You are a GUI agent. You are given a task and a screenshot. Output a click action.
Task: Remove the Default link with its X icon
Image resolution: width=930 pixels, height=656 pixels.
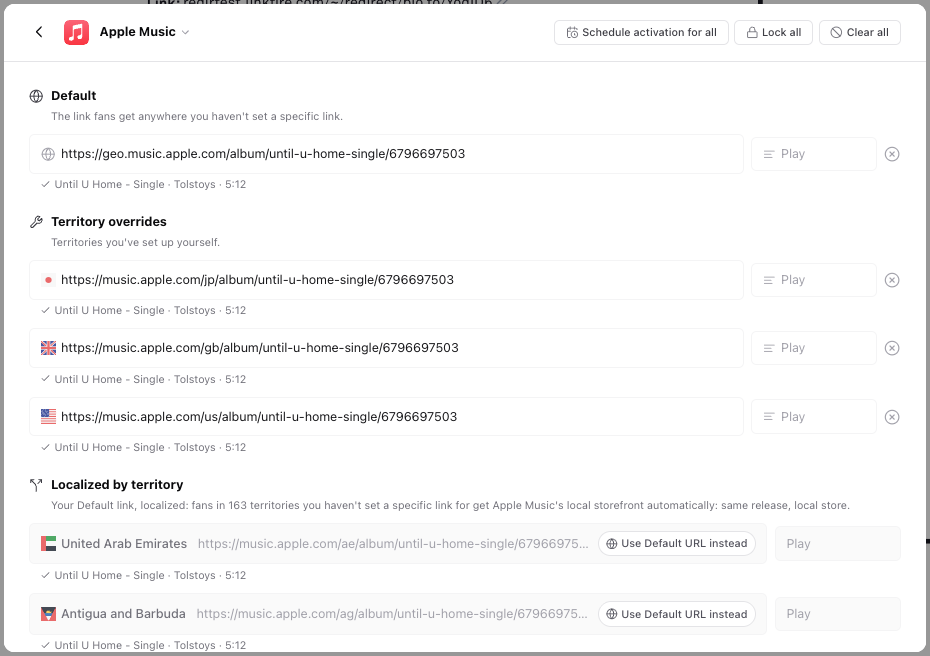coord(892,154)
